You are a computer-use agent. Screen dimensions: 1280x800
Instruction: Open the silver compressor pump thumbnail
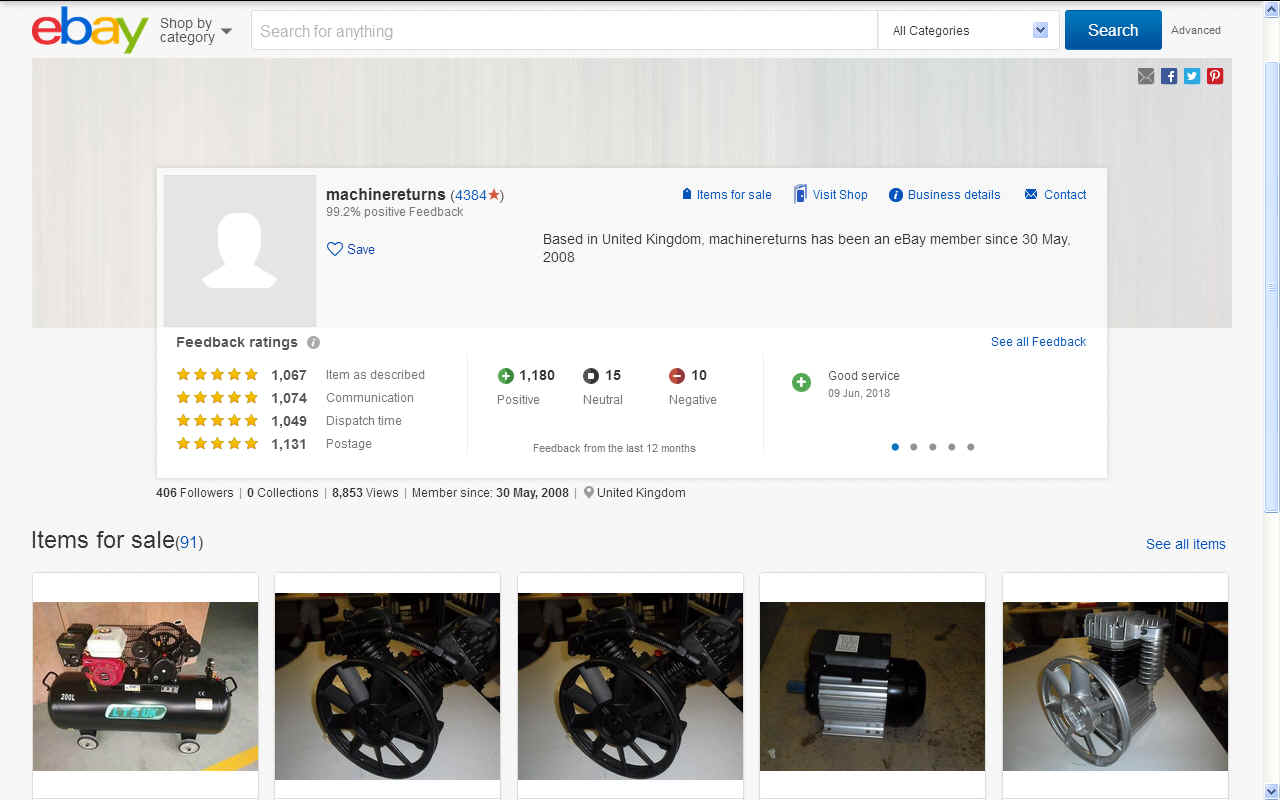click(x=1115, y=686)
